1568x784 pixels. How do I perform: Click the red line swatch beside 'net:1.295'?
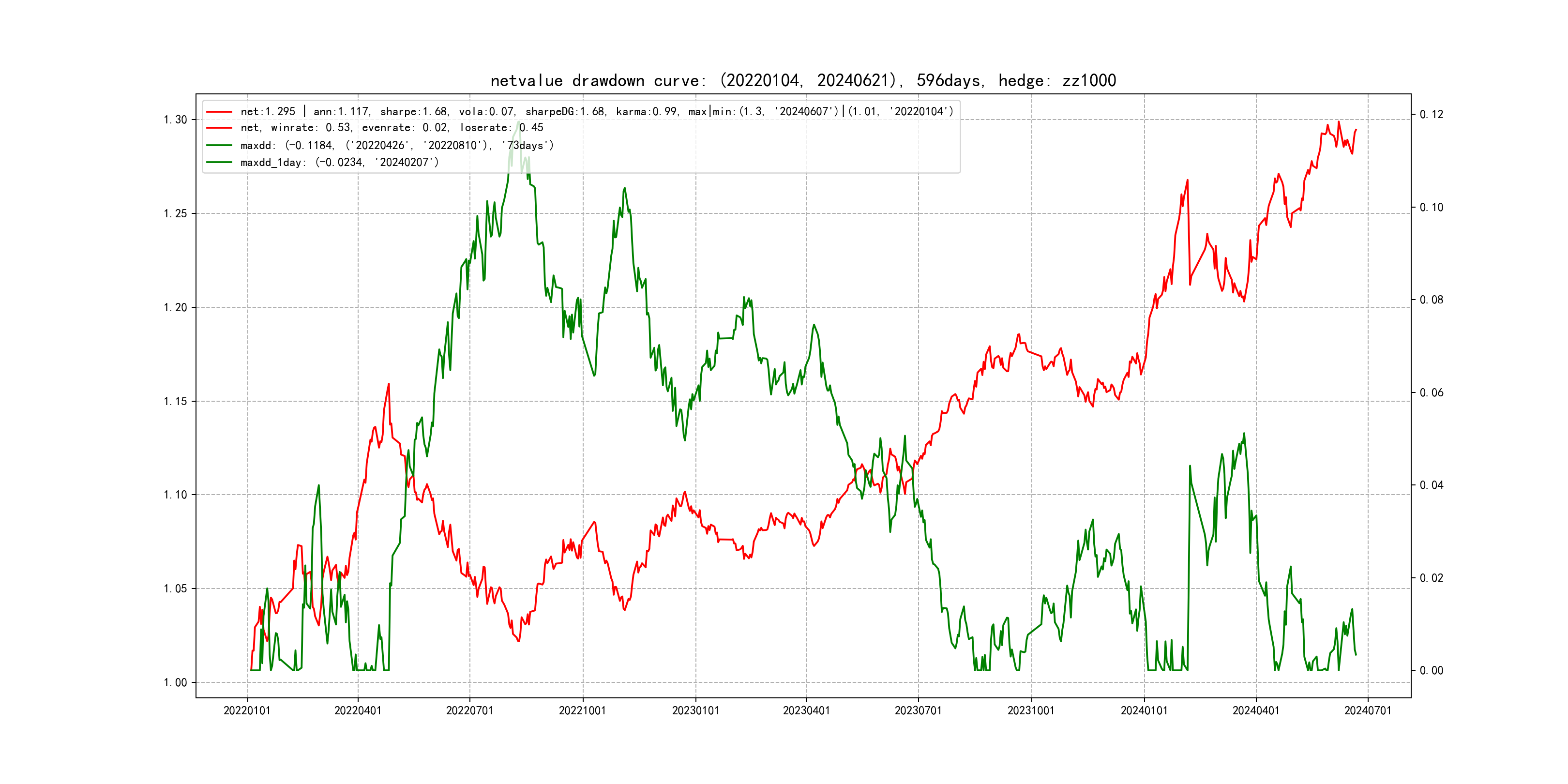219,112
